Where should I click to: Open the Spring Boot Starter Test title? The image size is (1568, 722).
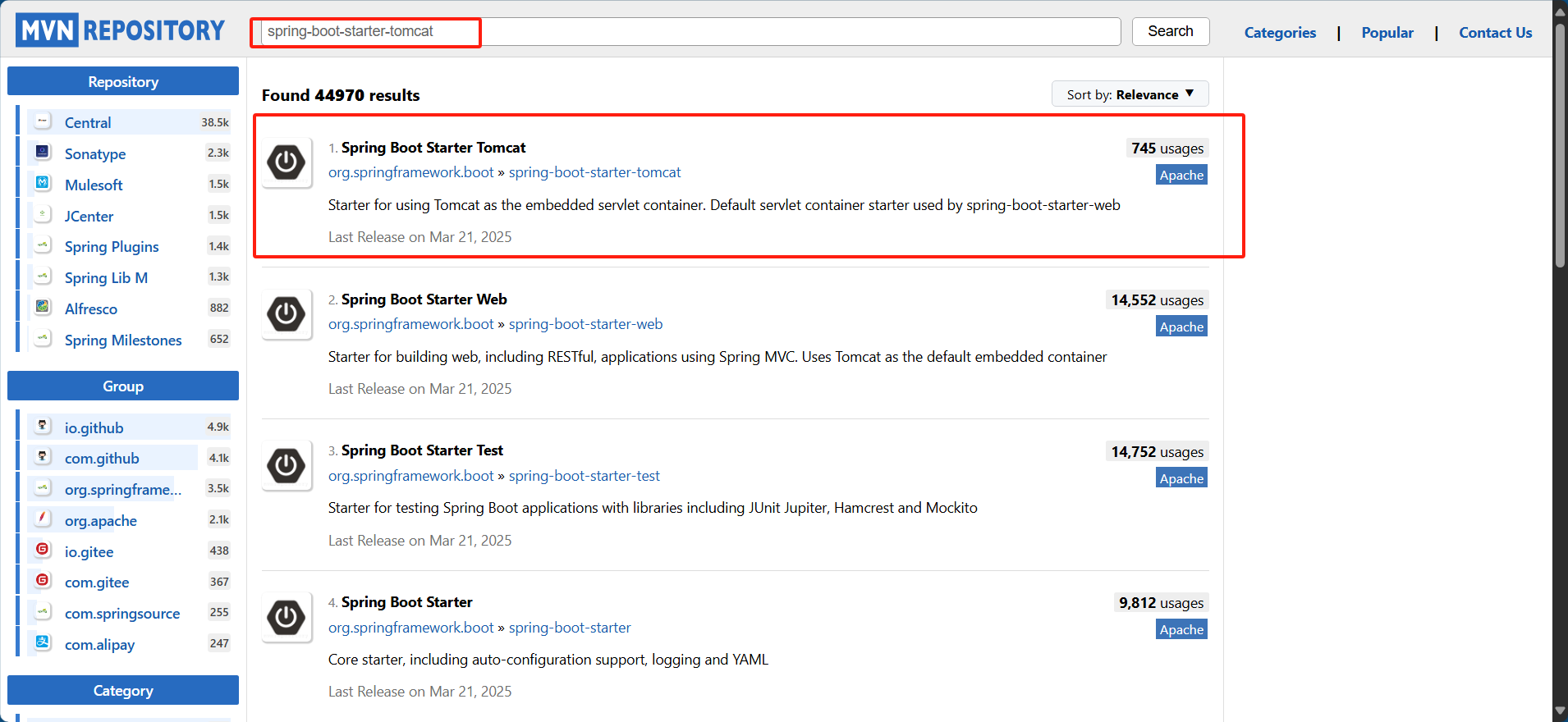pyautogui.click(x=422, y=450)
